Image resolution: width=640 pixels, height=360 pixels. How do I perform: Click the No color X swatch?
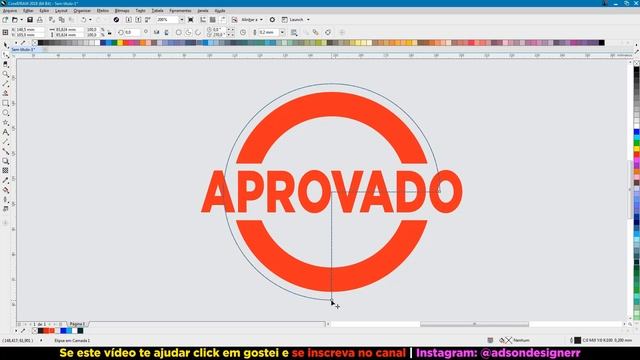tap(35, 42)
